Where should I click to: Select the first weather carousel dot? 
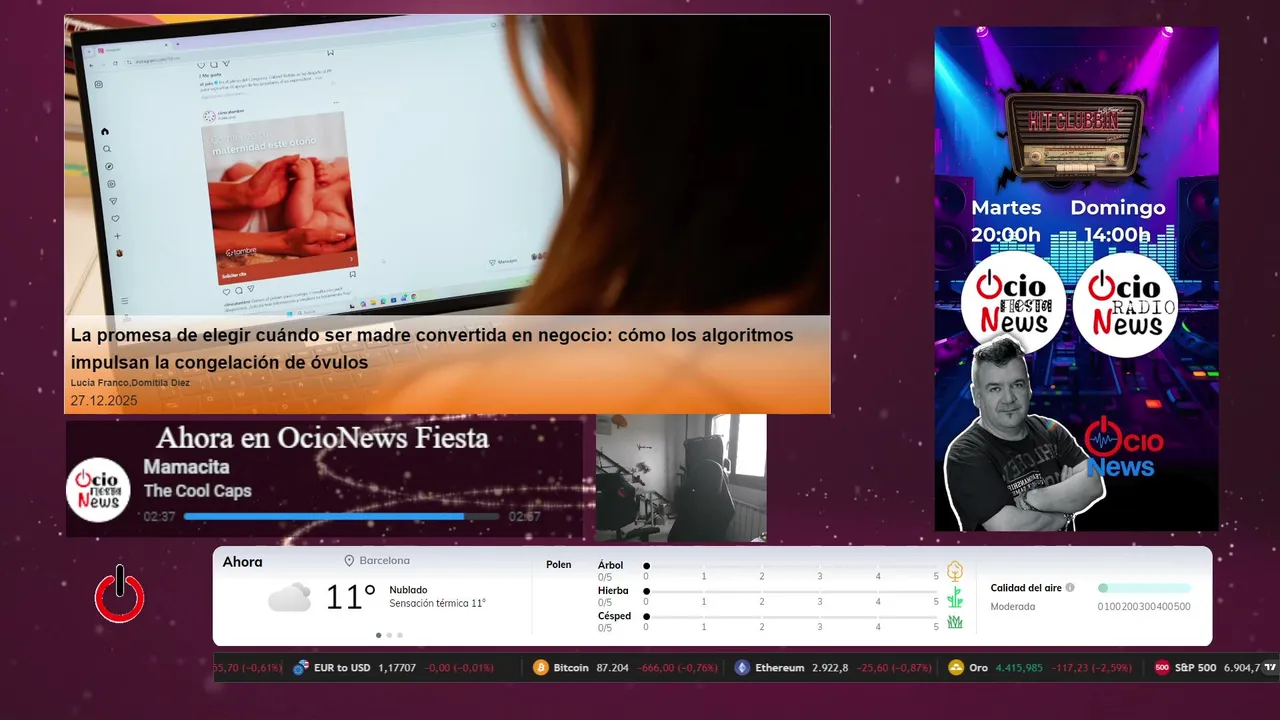coord(378,635)
